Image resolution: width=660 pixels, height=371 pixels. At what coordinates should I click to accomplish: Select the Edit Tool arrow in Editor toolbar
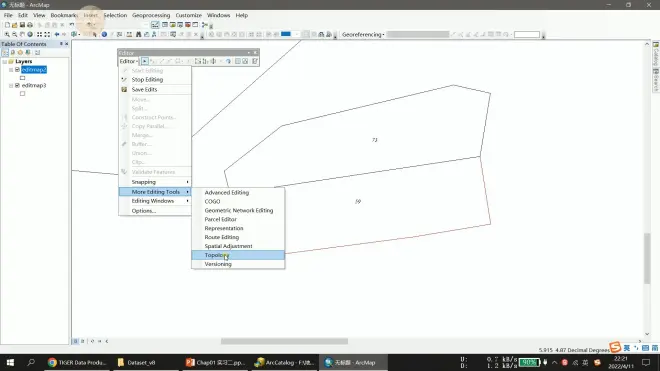(144, 61)
